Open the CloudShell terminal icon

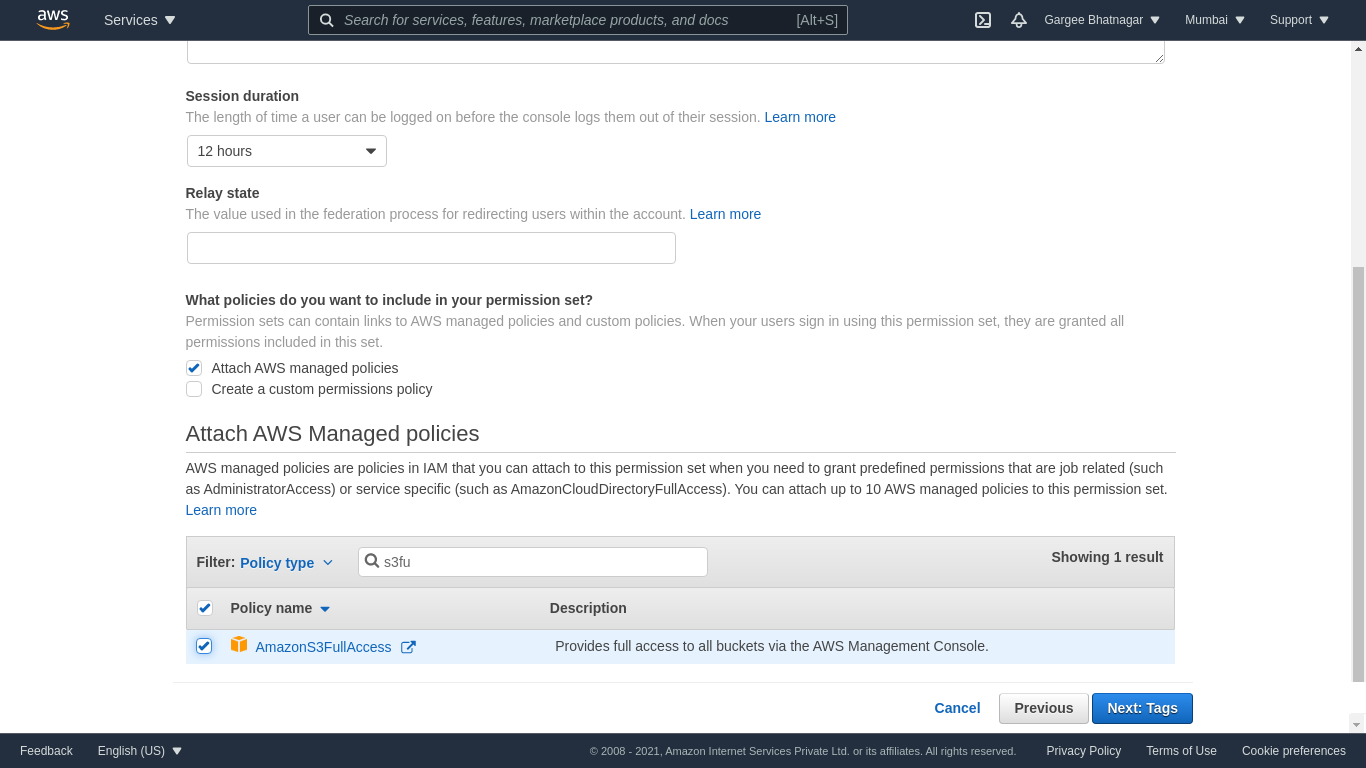983,20
